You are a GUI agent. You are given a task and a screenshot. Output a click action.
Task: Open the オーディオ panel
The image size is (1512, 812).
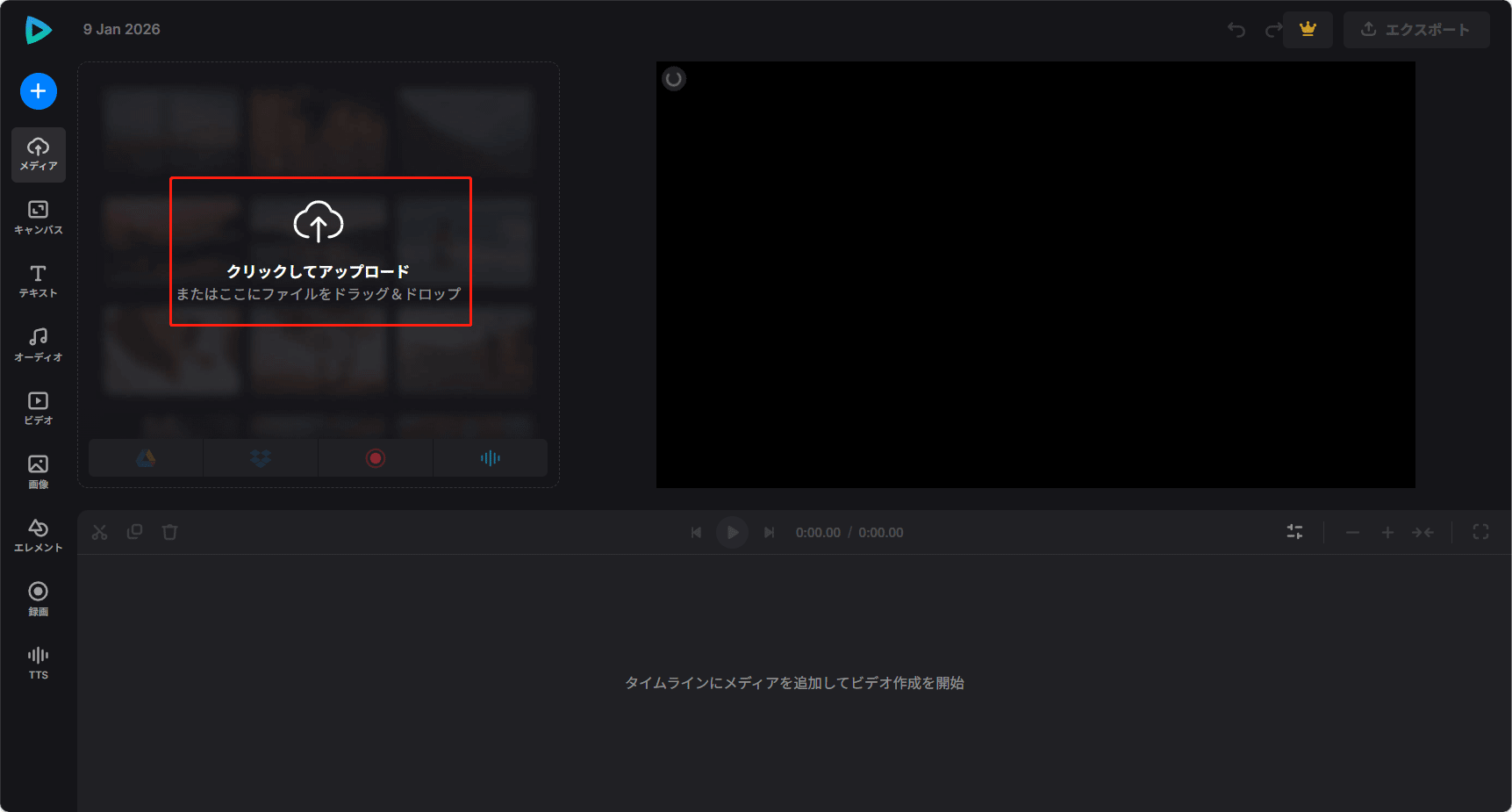coord(38,343)
